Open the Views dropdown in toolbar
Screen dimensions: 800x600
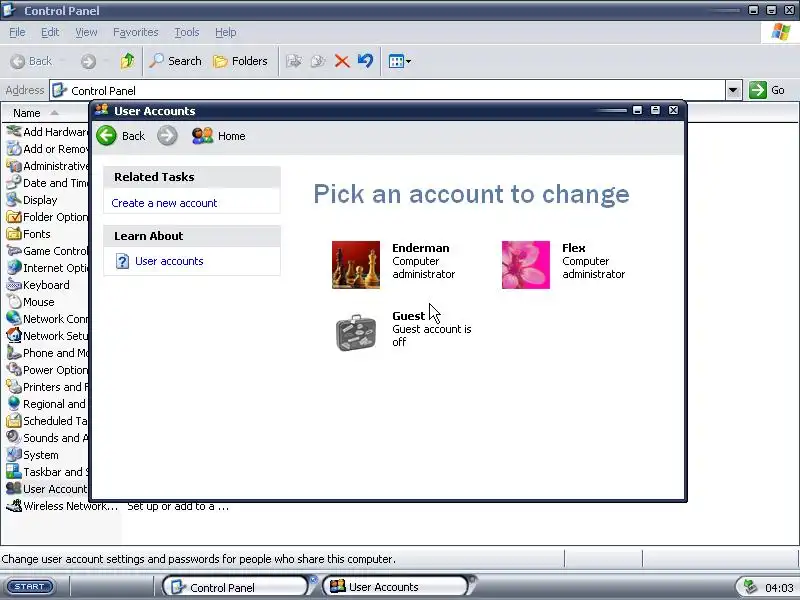[399, 61]
